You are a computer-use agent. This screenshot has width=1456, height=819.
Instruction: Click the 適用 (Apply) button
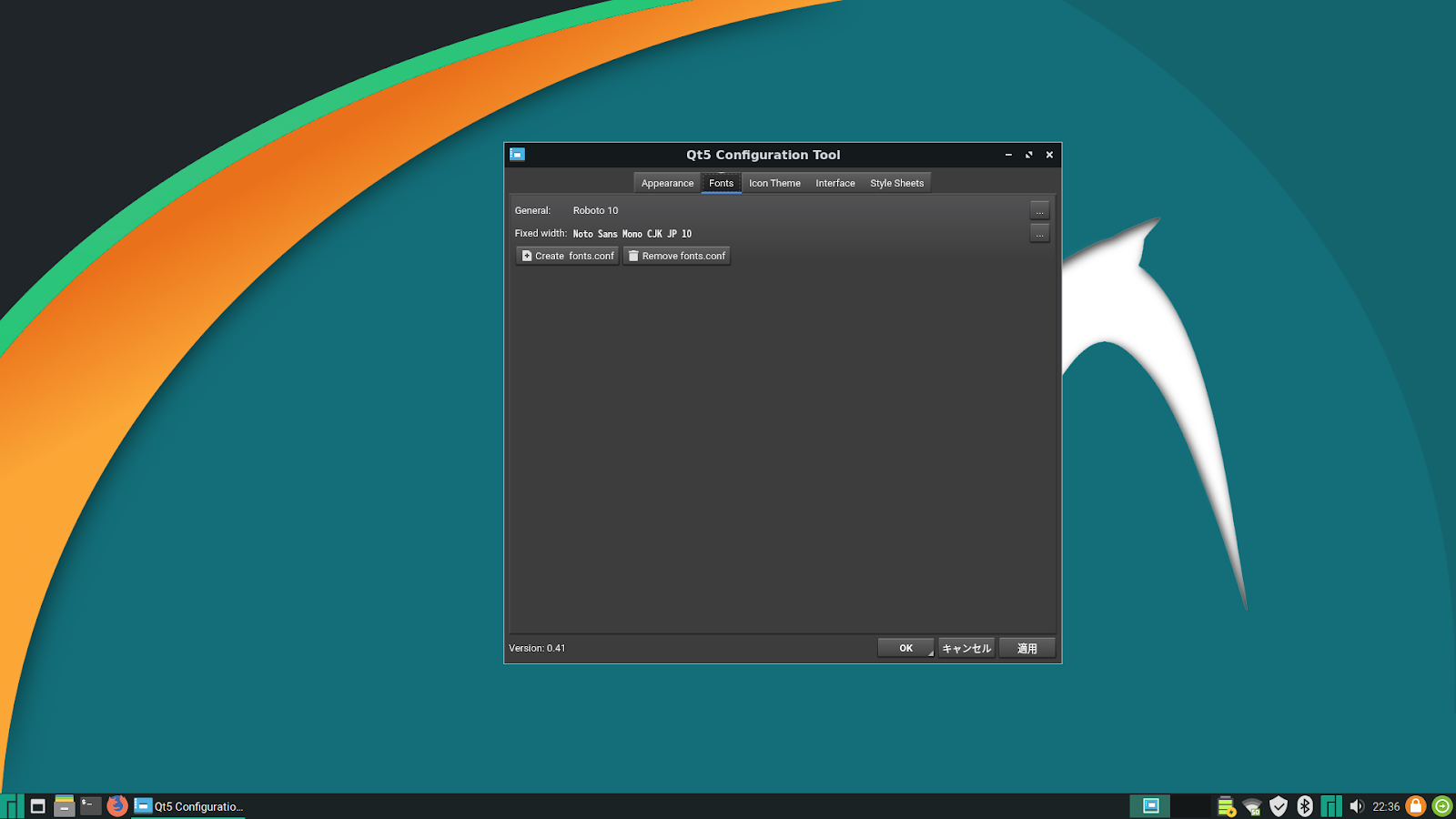pos(1026,648)
